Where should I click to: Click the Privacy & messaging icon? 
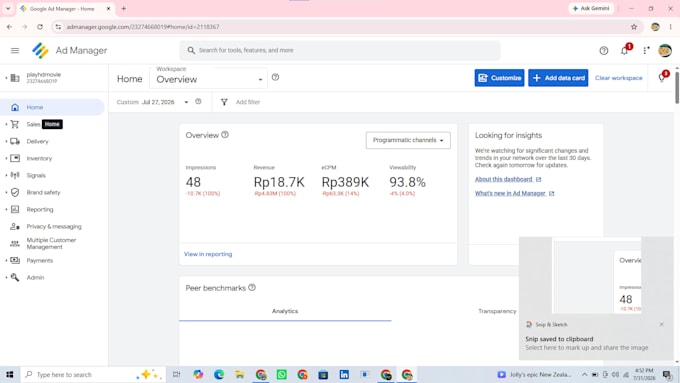[x=15, y=226]
